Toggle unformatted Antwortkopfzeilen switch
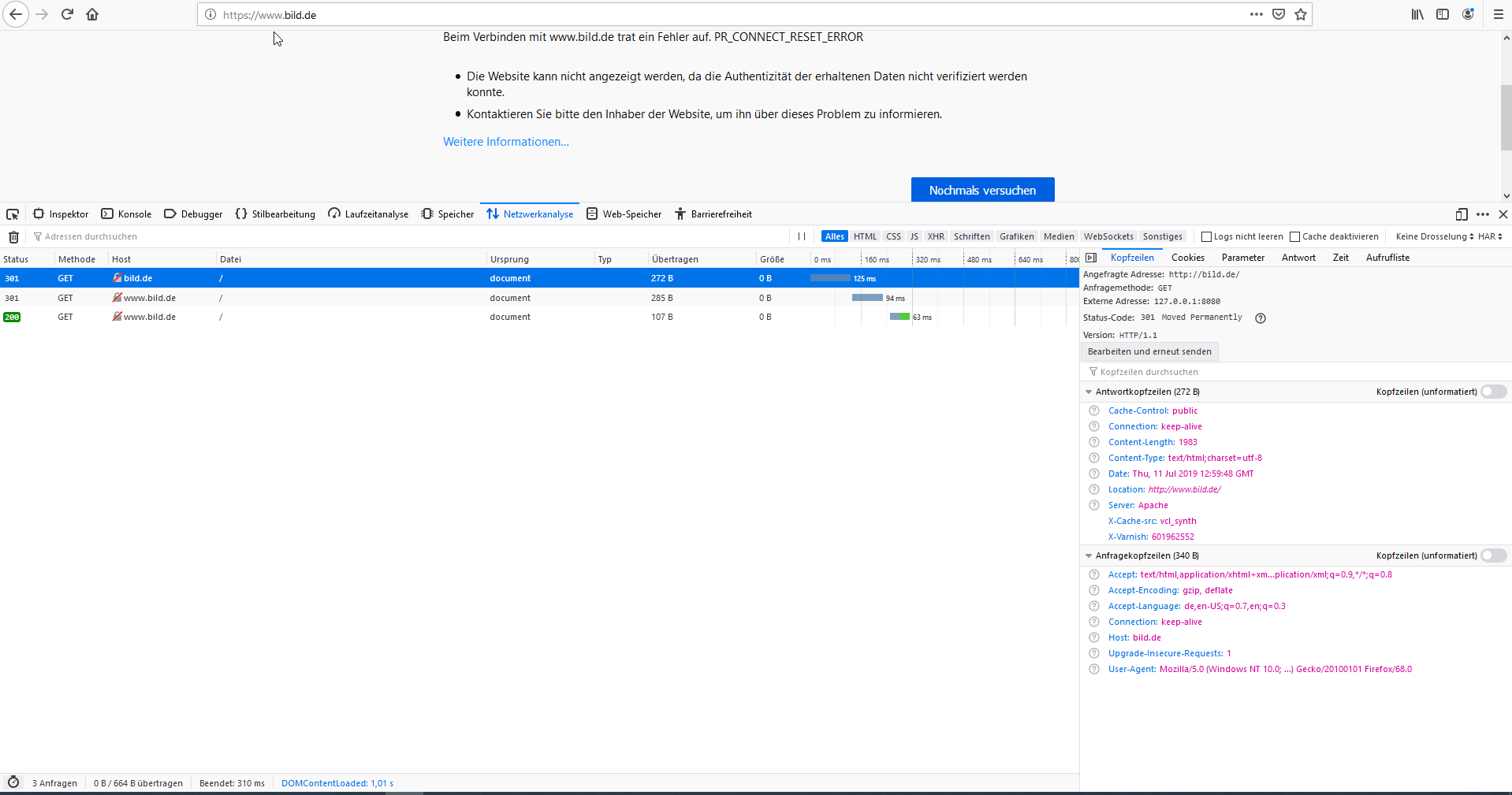Image resolution: width=1512 pixels, height=795 pixels. [1494, 392]
